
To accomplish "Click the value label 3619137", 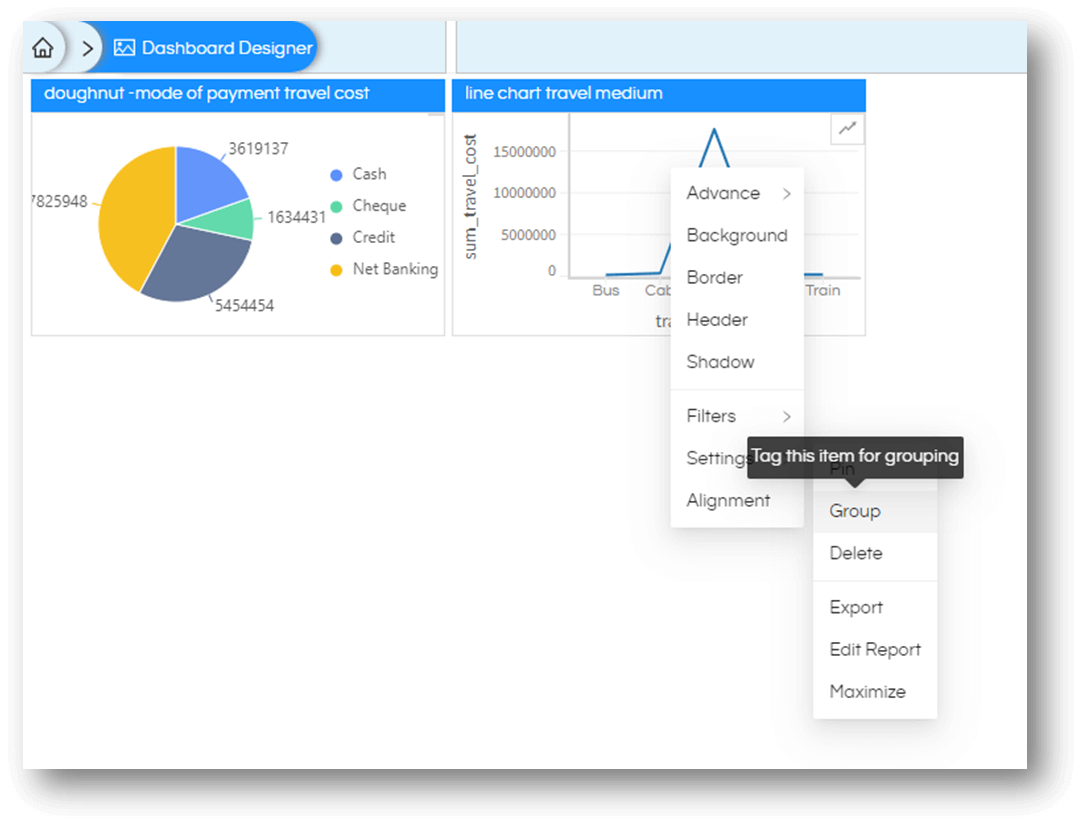I will click(x=259, y=149).
